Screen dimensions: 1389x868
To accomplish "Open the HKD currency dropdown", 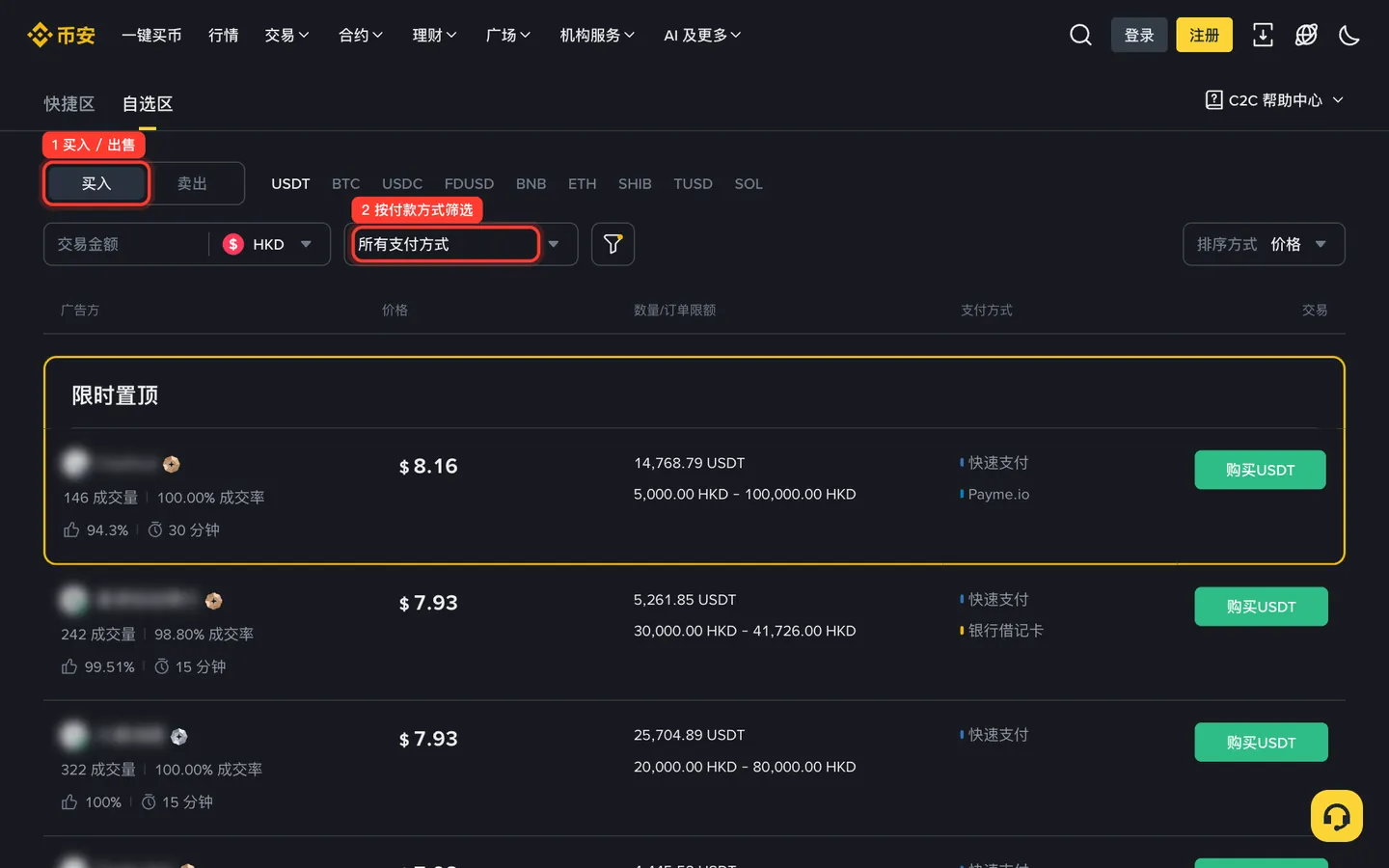I will pos(268,244).
